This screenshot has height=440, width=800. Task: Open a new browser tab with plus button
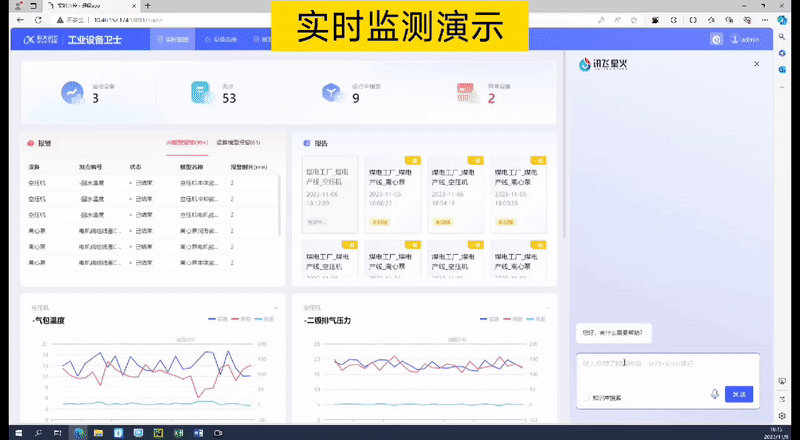(x=147, y=6)
